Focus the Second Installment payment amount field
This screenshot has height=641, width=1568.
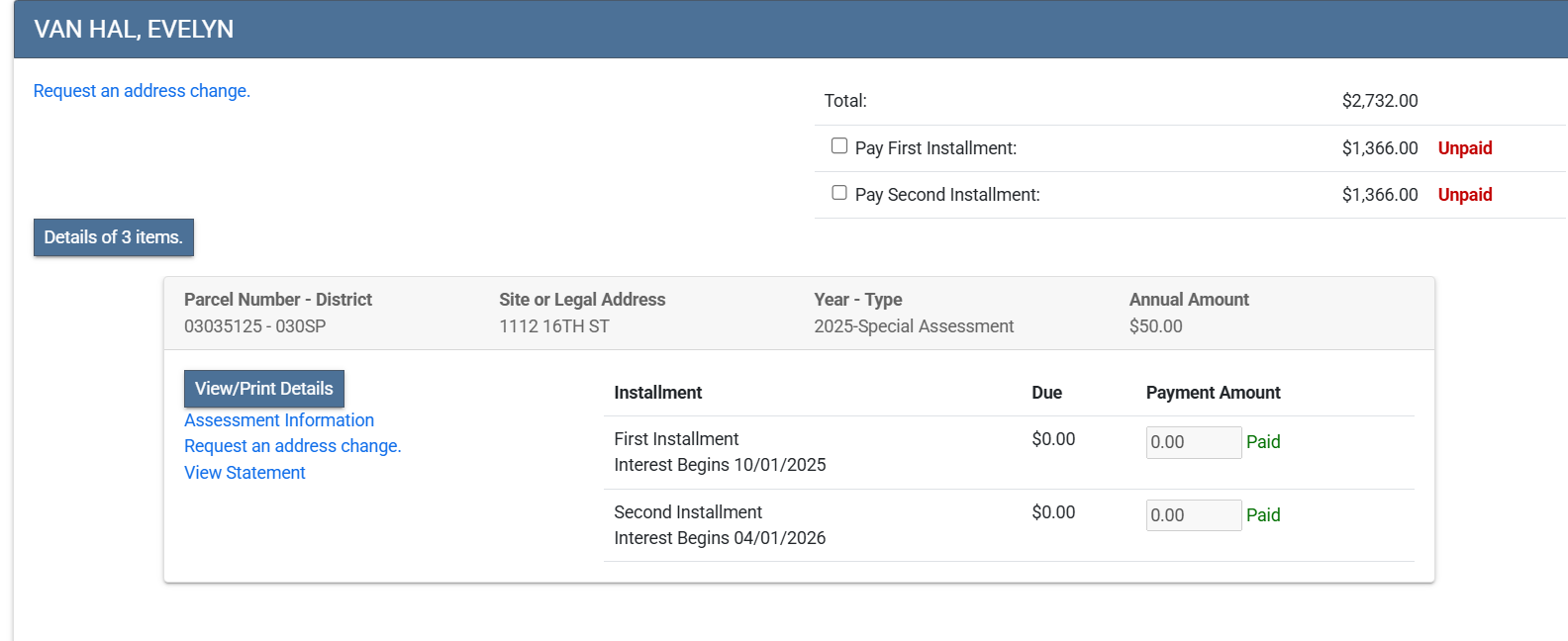click(x=1193, y=515)
